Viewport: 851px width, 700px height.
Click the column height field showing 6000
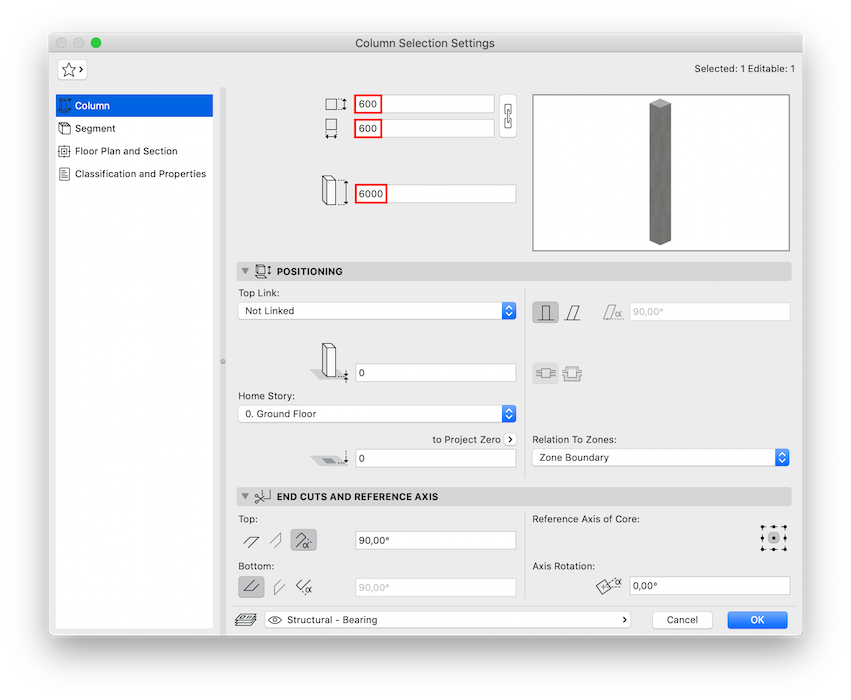[x=435, y=194]
